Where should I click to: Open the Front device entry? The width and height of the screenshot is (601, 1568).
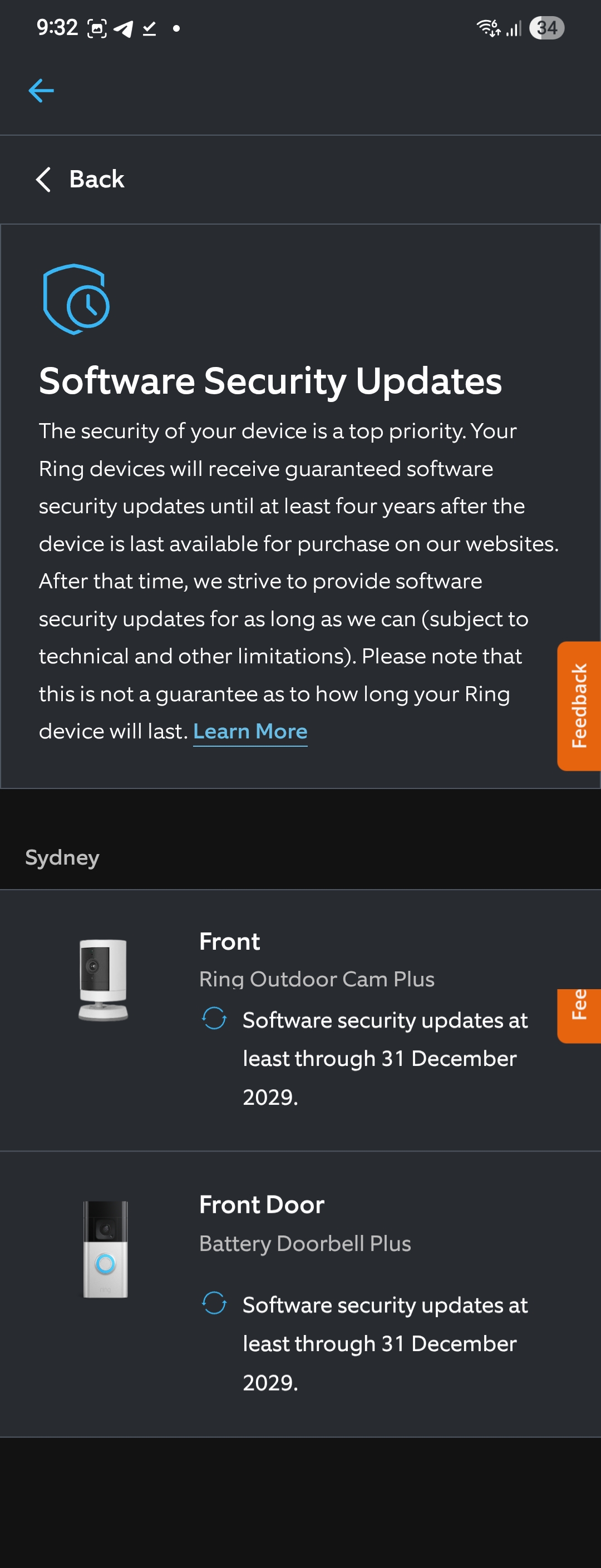301,1020
